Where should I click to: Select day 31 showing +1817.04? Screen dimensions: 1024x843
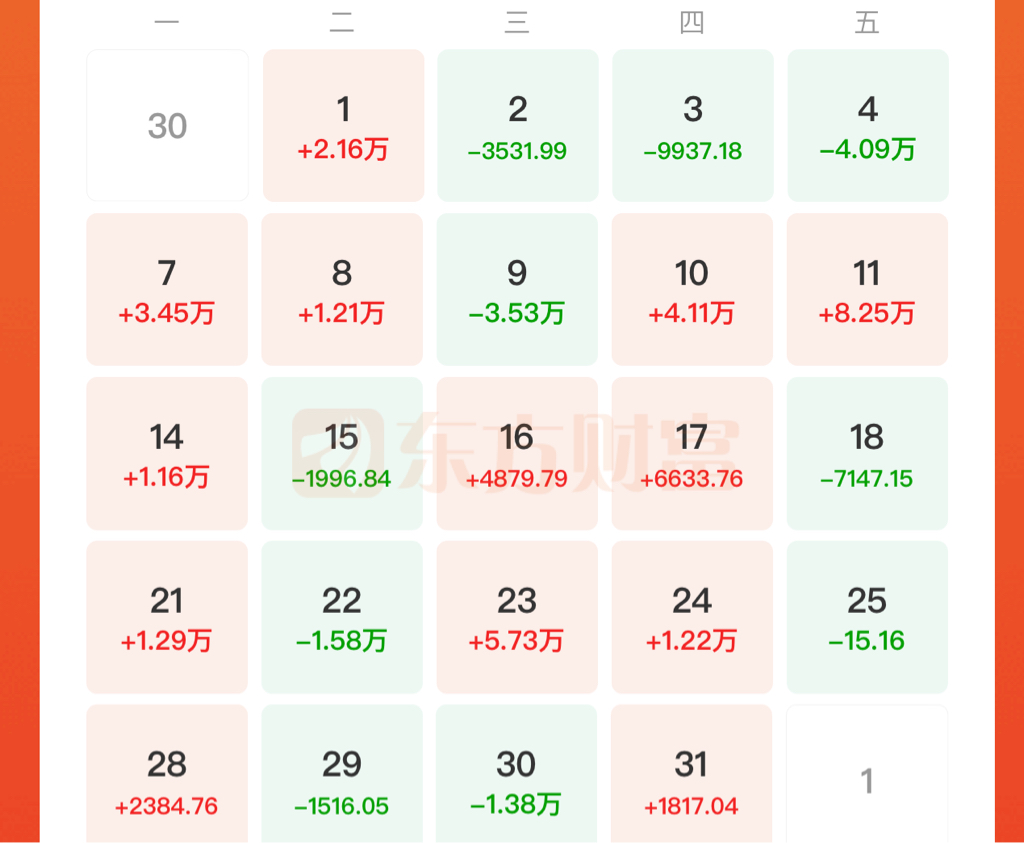pos(691,774)
